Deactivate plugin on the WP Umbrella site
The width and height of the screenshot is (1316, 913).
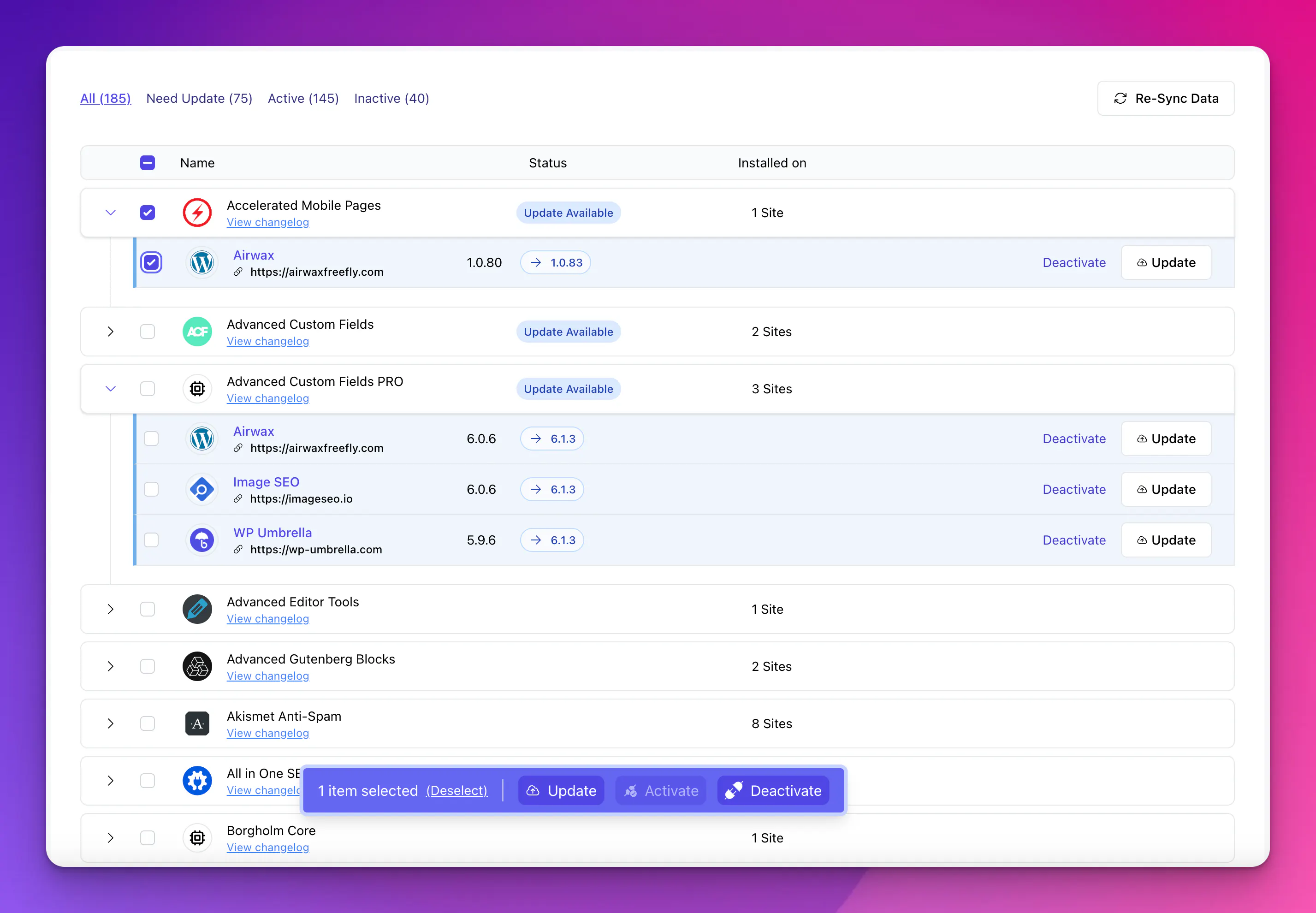pos(1074,540)
